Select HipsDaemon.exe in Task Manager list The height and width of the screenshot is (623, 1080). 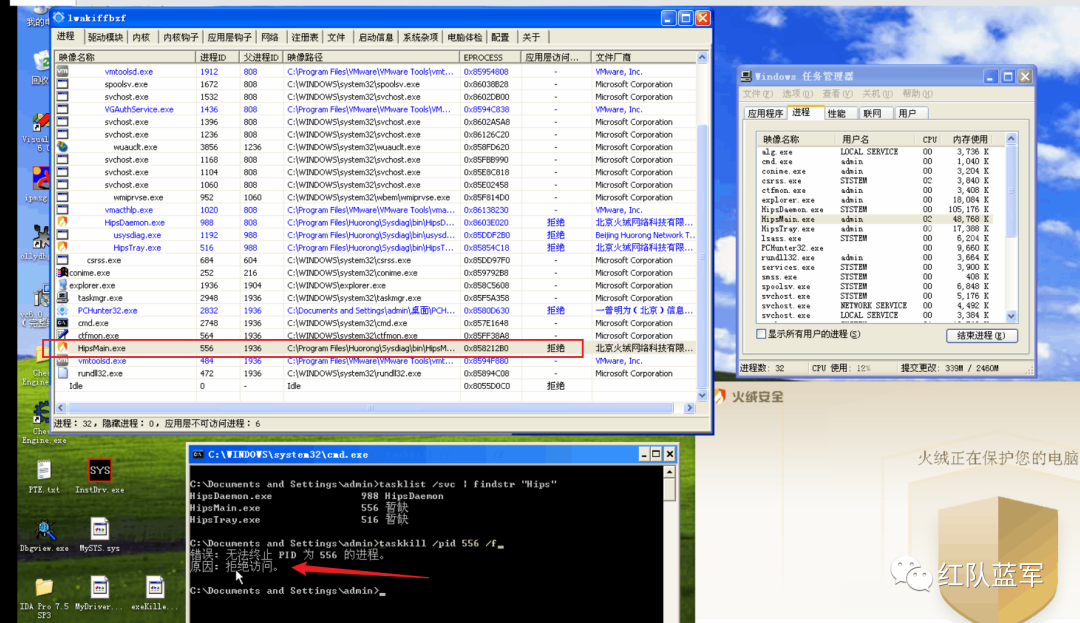pyautogui.click(x=880, y=209)
